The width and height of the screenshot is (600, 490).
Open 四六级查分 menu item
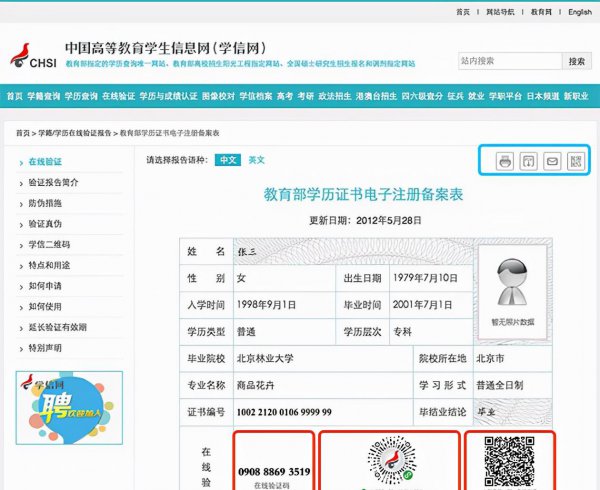coord(422,96)
